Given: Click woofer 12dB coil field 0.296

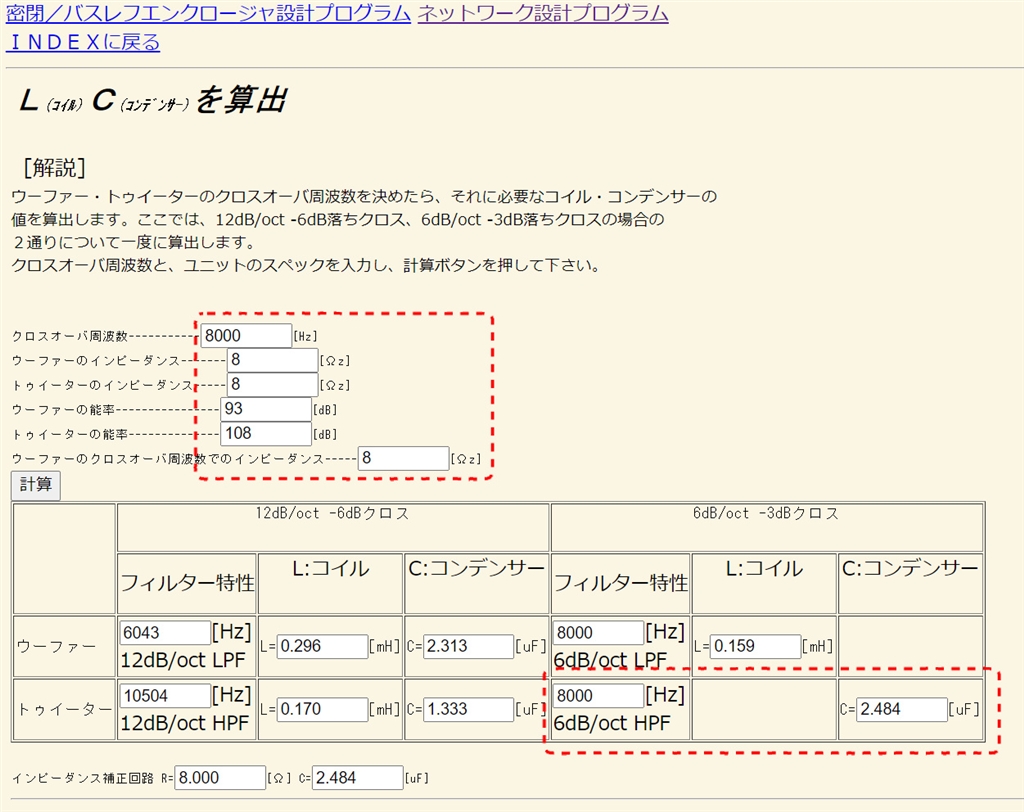Looking at the screenshot, I should tap(322, 646).
